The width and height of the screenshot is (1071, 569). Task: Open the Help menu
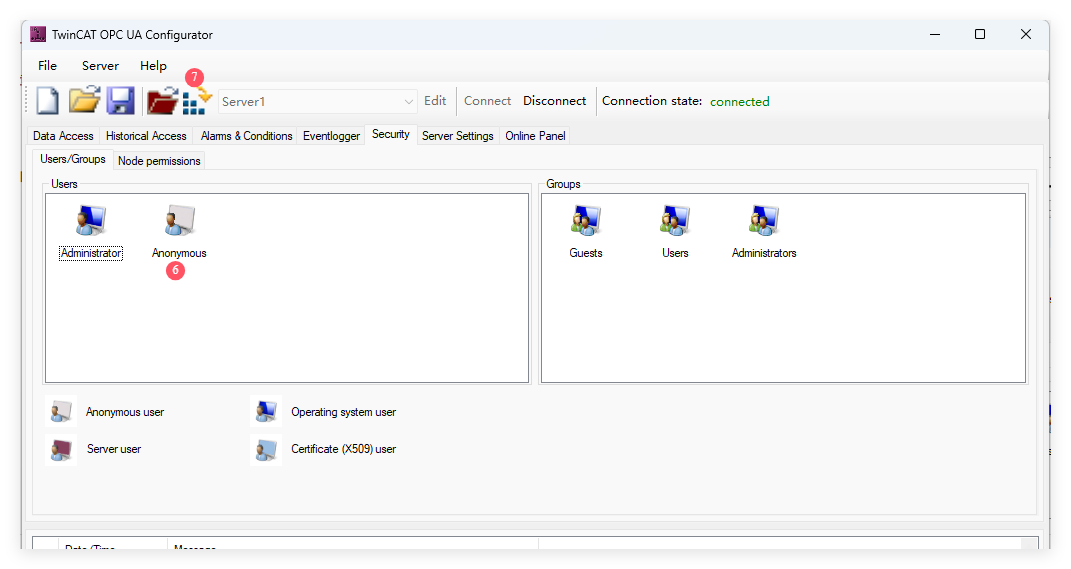[x=153, y=66]
